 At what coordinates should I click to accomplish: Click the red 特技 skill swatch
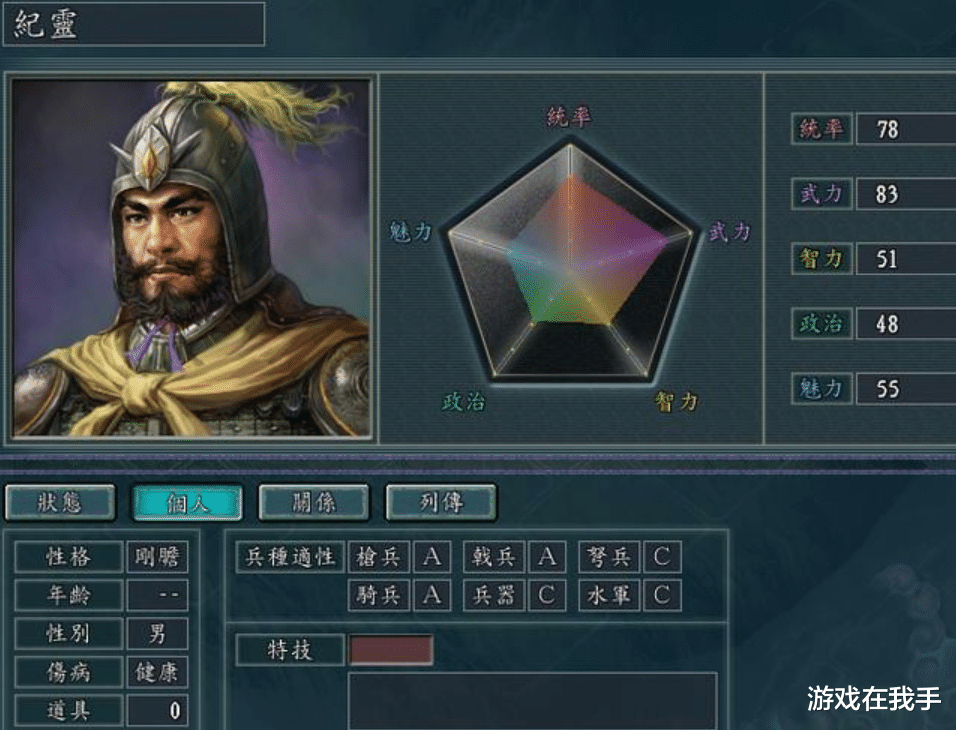(391, 650)
